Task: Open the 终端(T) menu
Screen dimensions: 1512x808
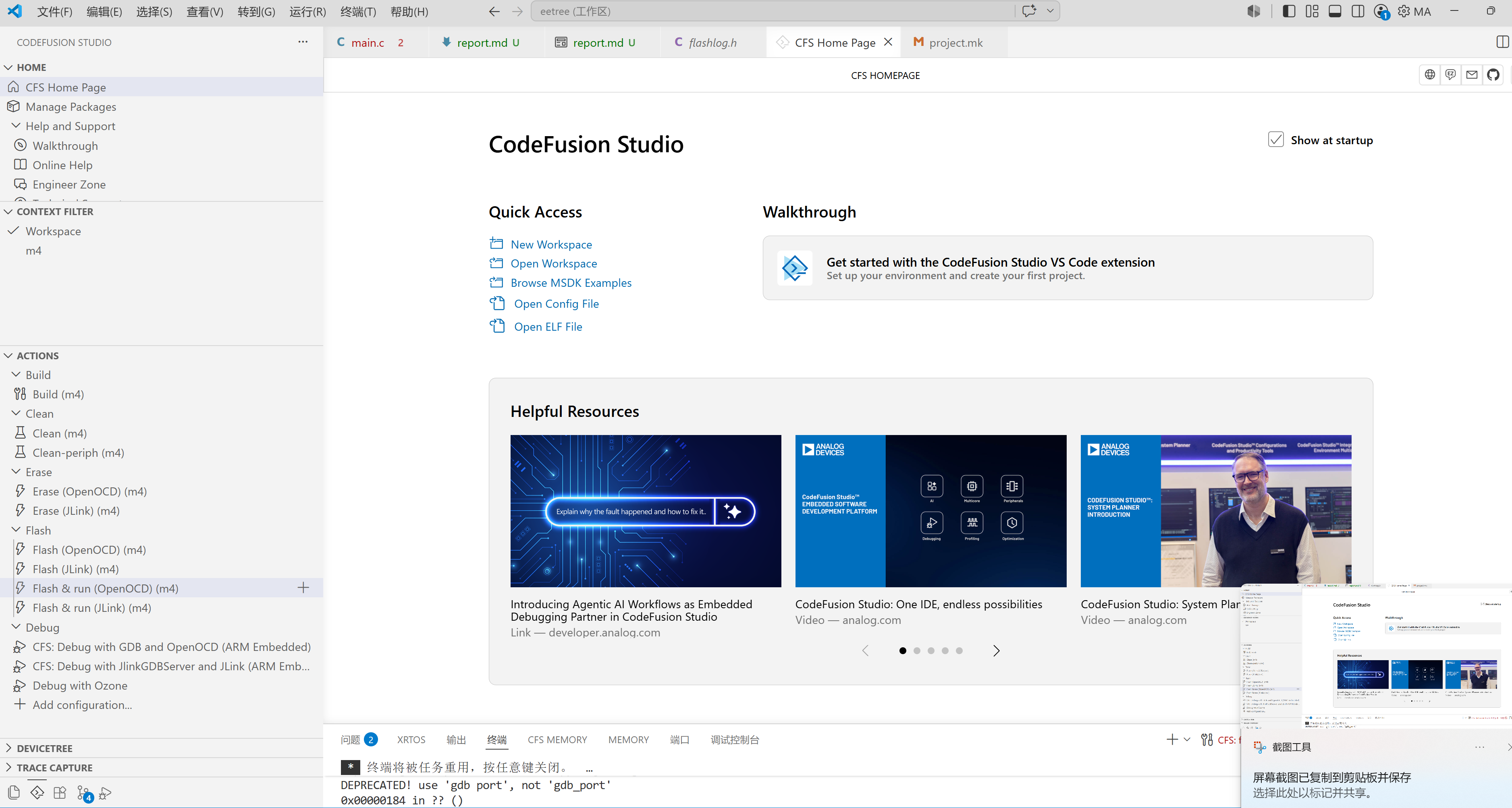Action: tap(358, 11)
